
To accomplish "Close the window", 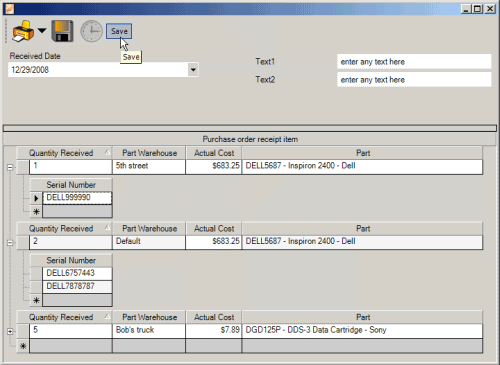I will coord(490,9).
